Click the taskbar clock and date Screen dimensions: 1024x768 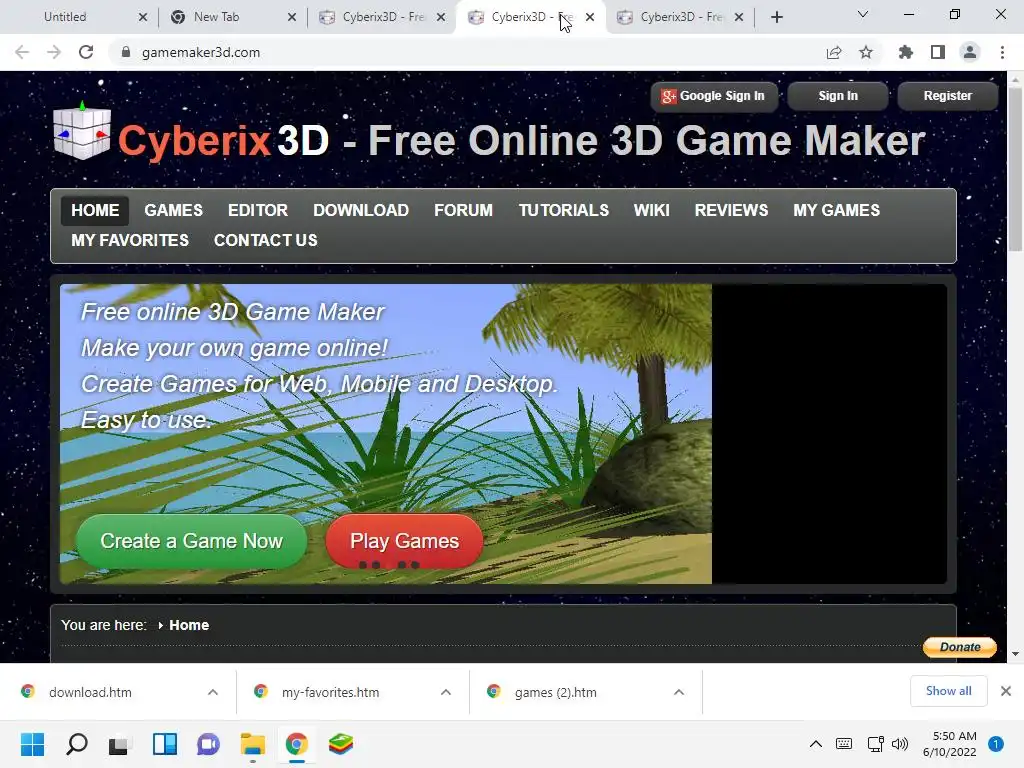950,744
